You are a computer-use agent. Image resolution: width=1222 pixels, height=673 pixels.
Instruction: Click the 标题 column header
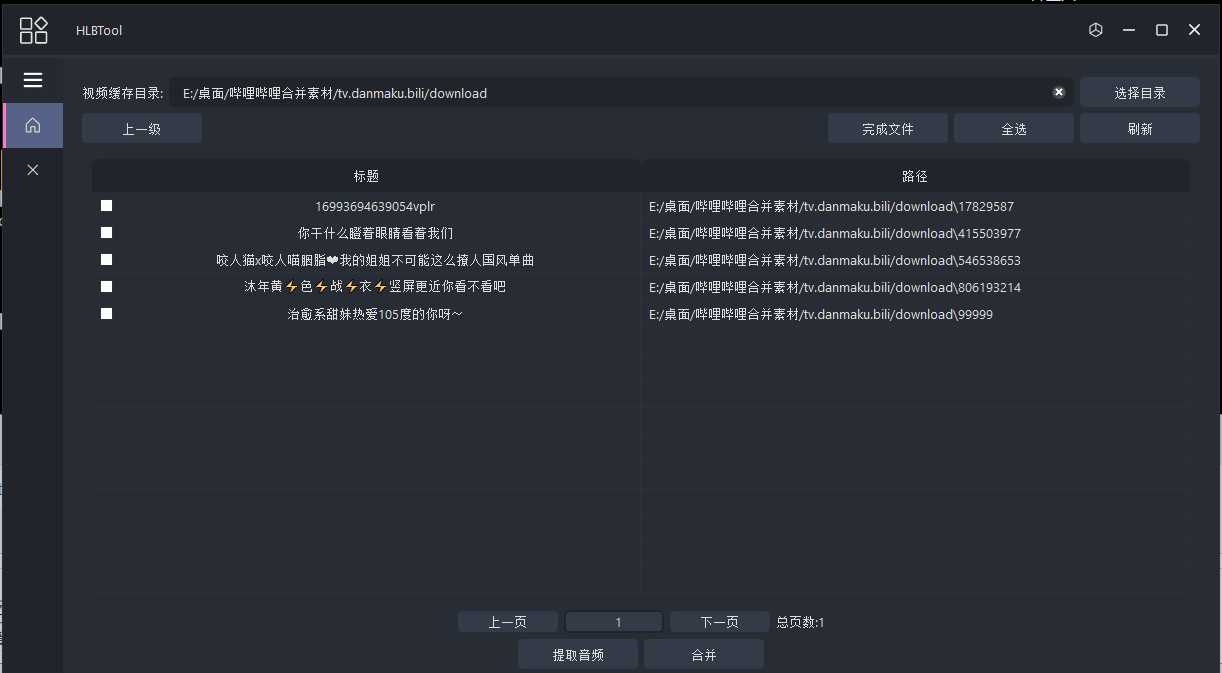pos(366,175)
